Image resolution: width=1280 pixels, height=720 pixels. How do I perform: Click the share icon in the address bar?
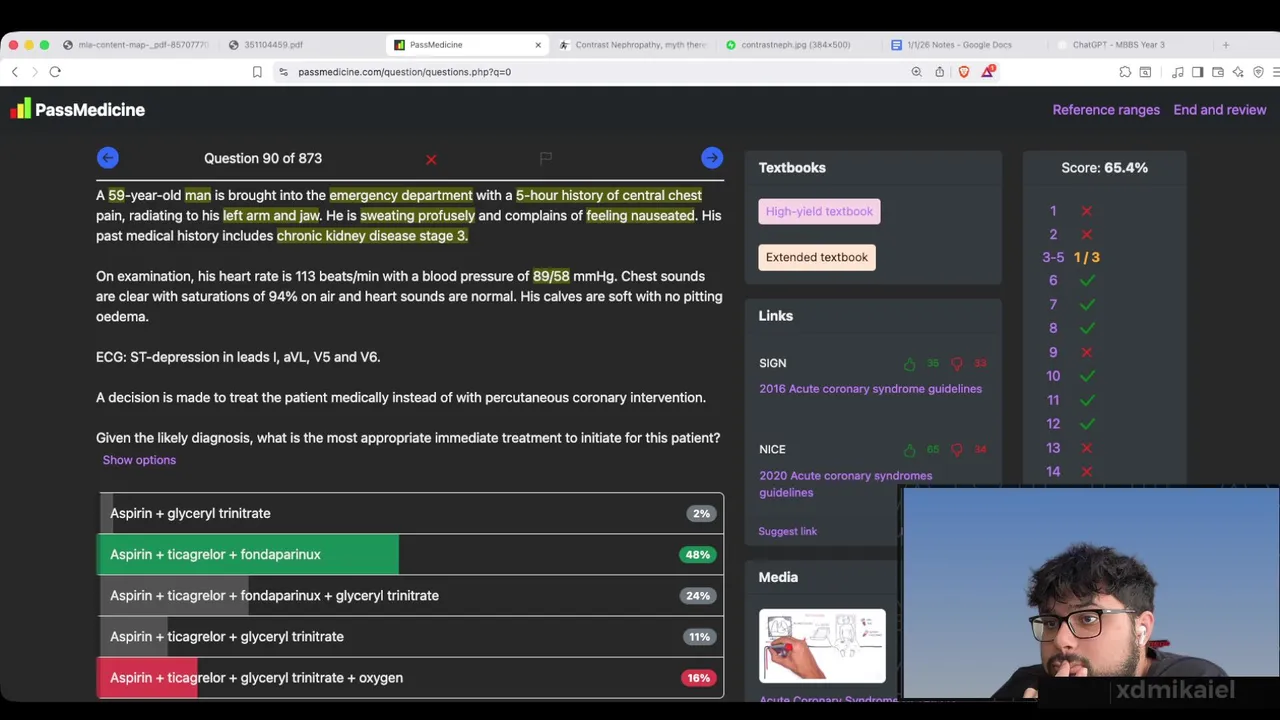point(940,72)
